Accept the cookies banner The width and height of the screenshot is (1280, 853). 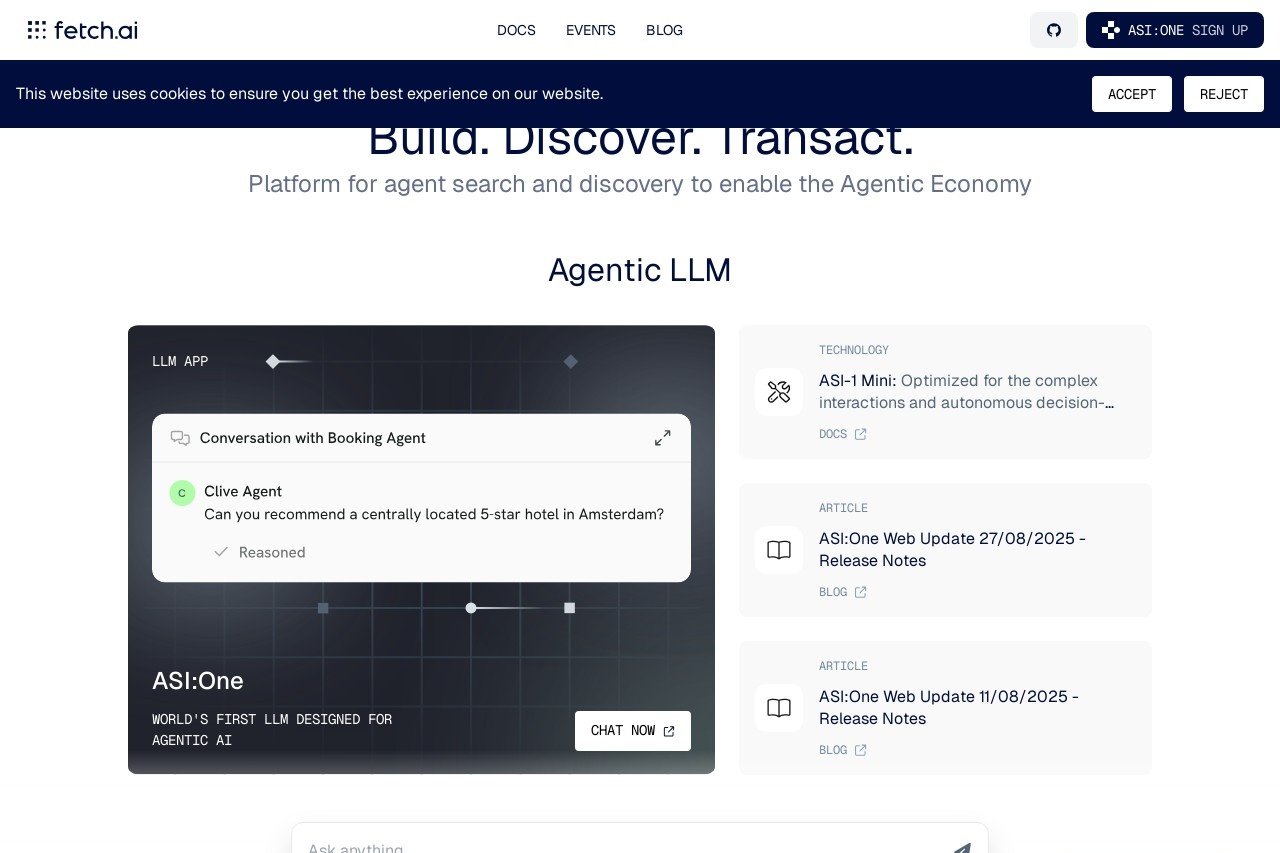[1132, 94]
